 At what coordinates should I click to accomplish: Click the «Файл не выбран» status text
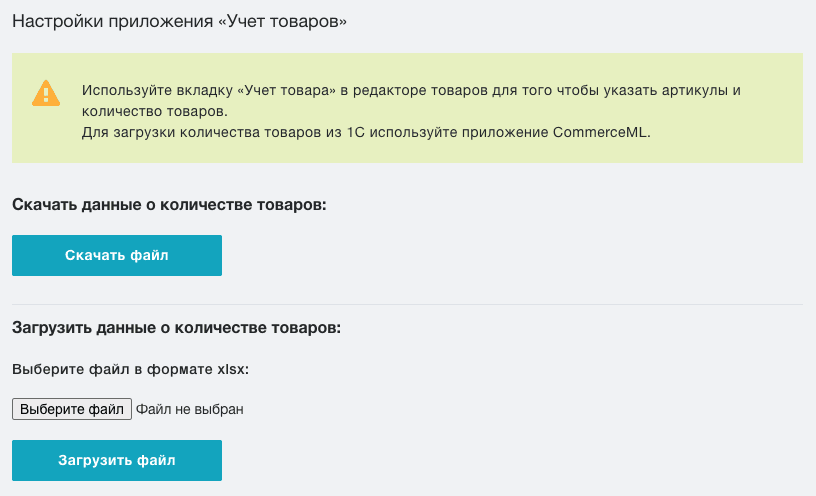pos(189,410)
